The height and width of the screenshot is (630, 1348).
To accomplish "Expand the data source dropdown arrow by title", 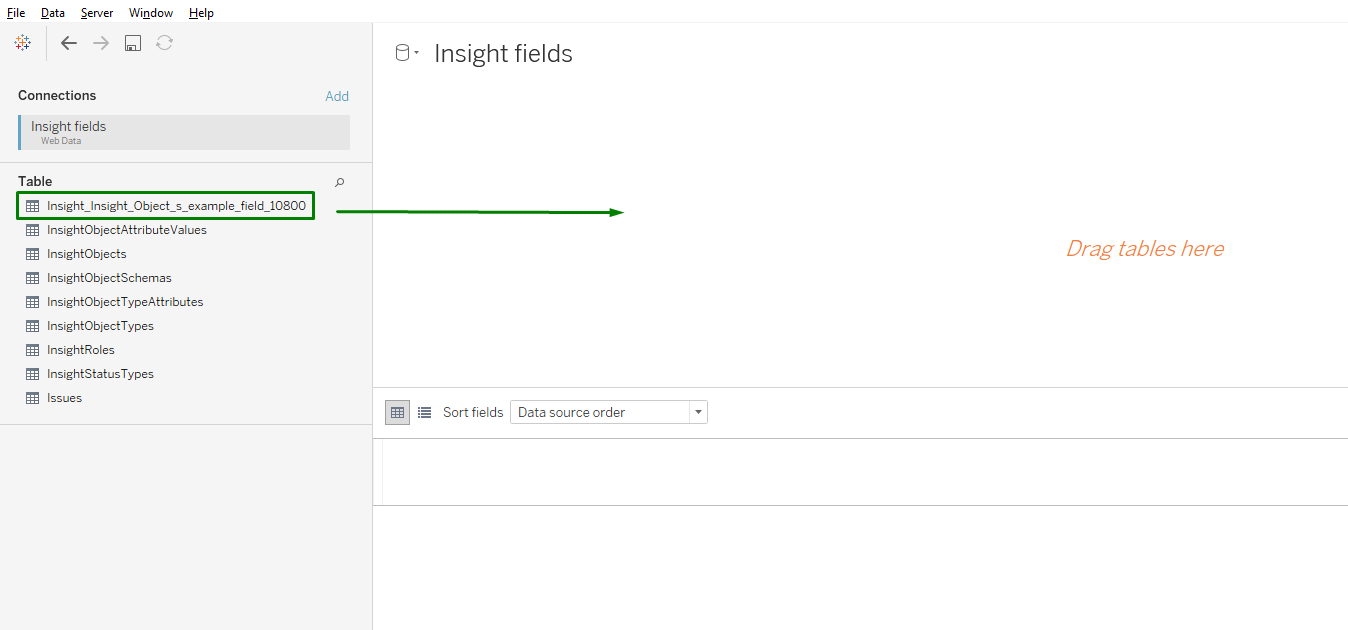I will pyautogui.click(x=416, y=54).
